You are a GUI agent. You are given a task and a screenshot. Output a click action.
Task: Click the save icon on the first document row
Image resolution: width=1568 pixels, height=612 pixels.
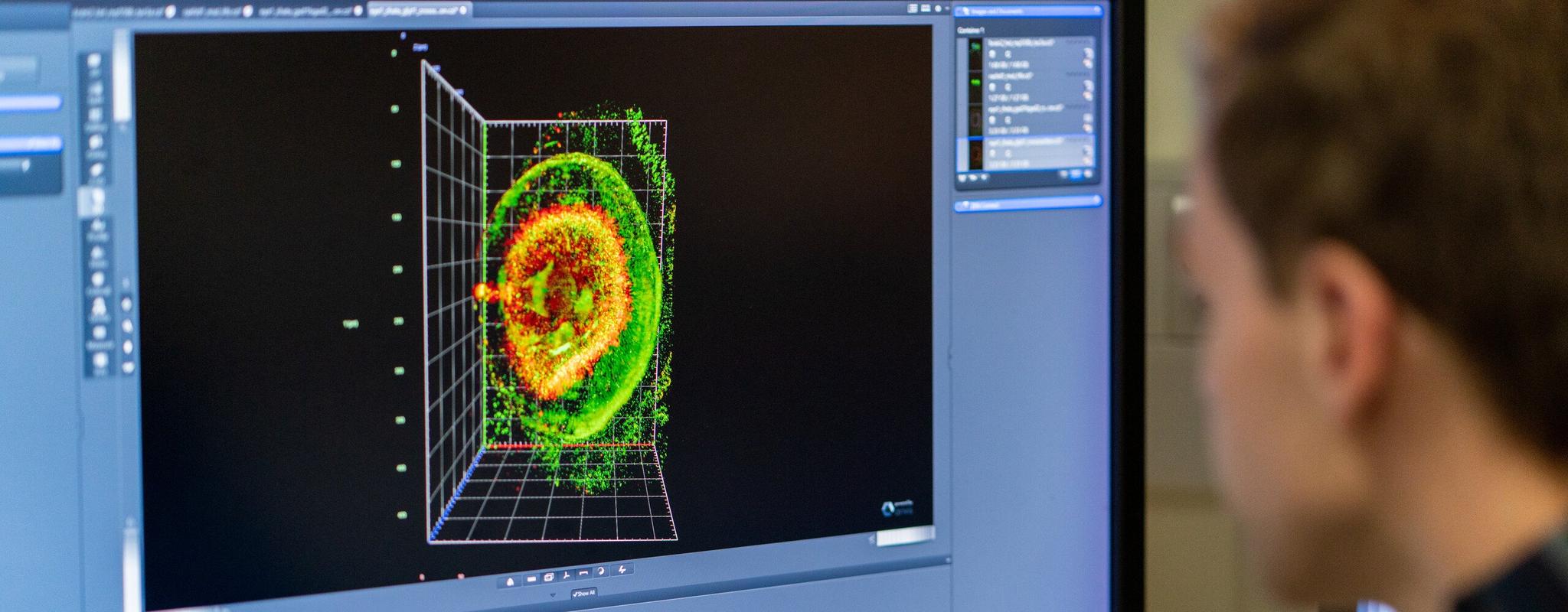[1088, 63]
